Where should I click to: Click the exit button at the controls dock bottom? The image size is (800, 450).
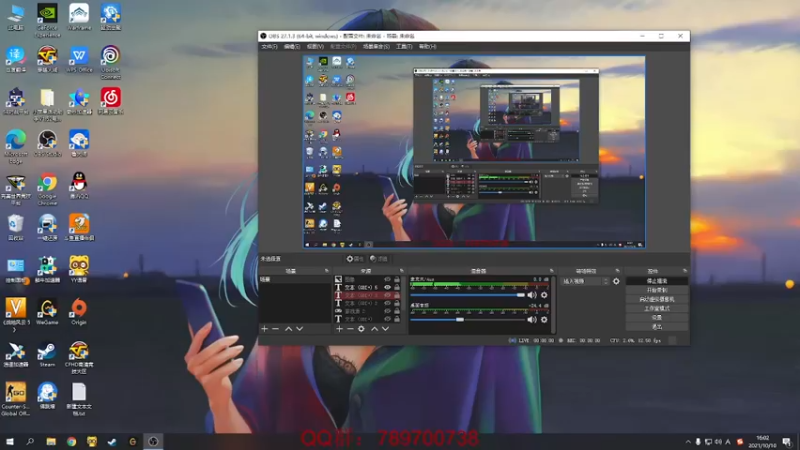click(657, 327)
